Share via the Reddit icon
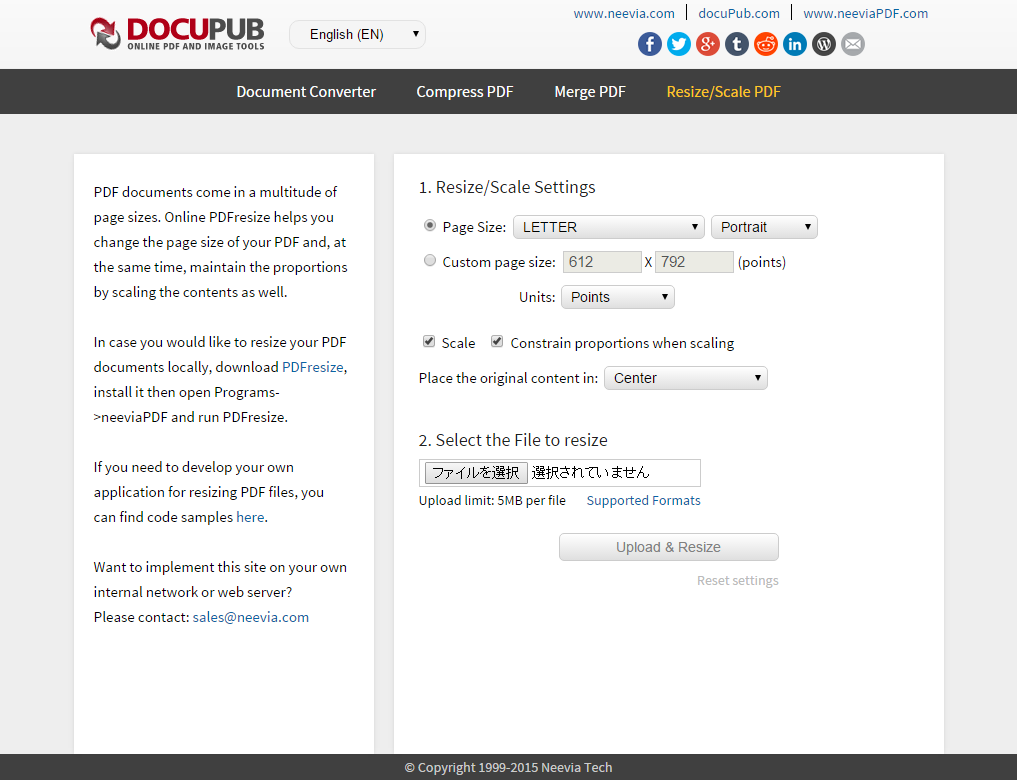 [766, 44]
